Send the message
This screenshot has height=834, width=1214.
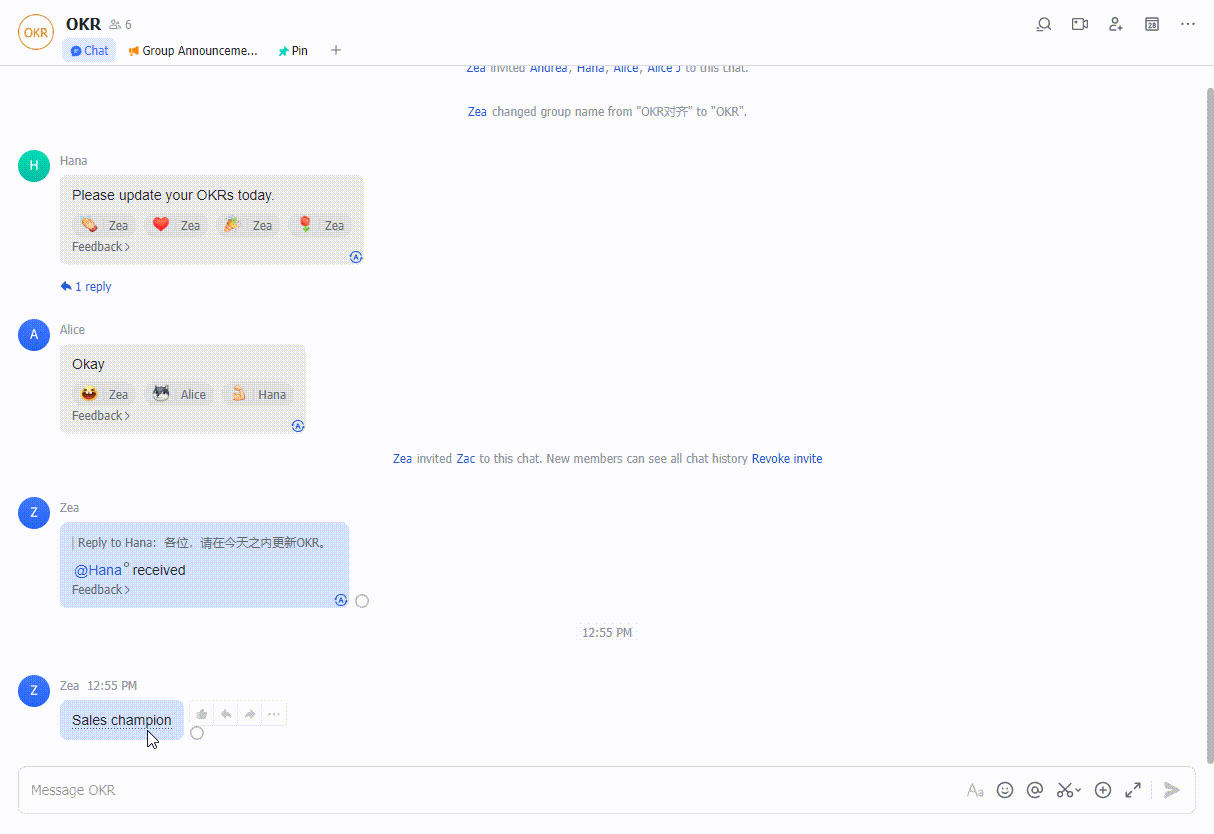[x=1172, y=790]
